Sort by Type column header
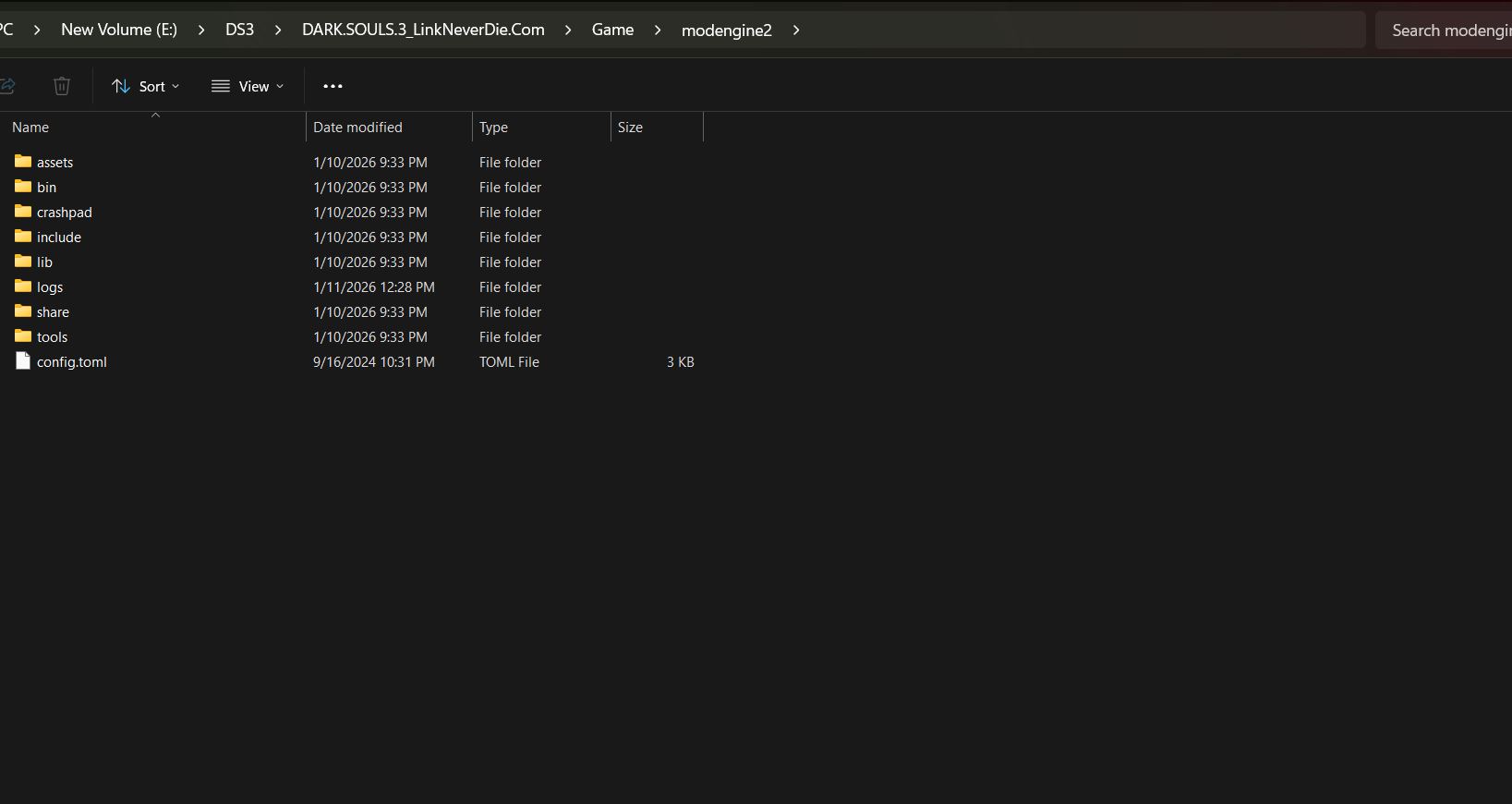This screenshot has width=1512, height=804. pos(493,128)
